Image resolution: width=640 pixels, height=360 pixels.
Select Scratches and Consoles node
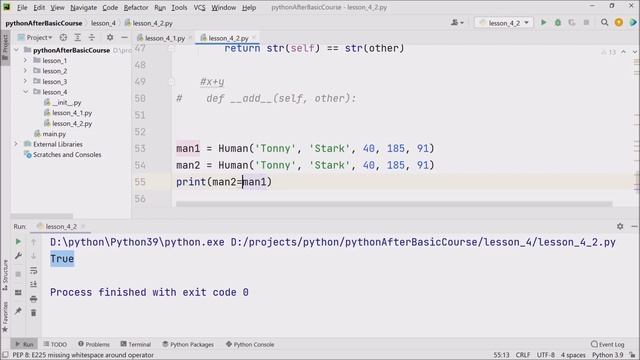(63, 155)
